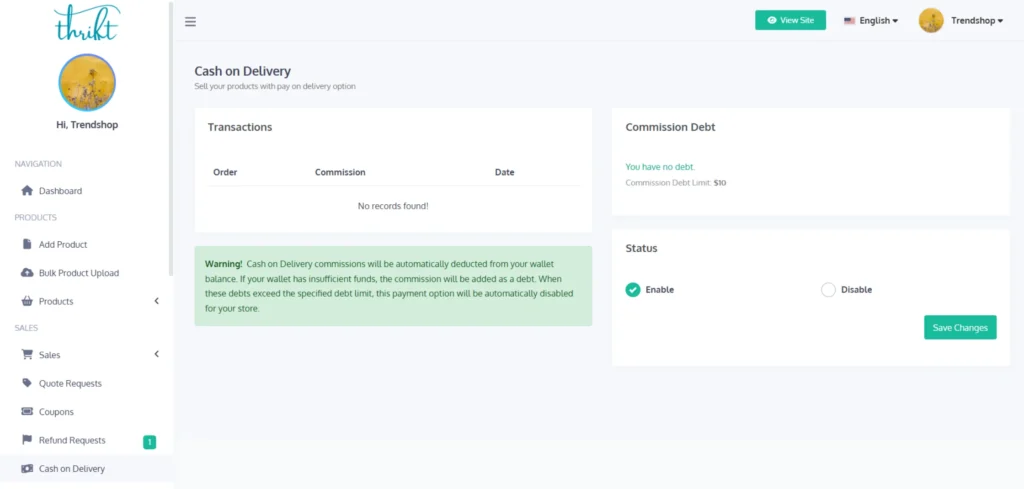Open the English language dropdown
The width and height of the screenshot is (1024, 489).
click(871, 21)
